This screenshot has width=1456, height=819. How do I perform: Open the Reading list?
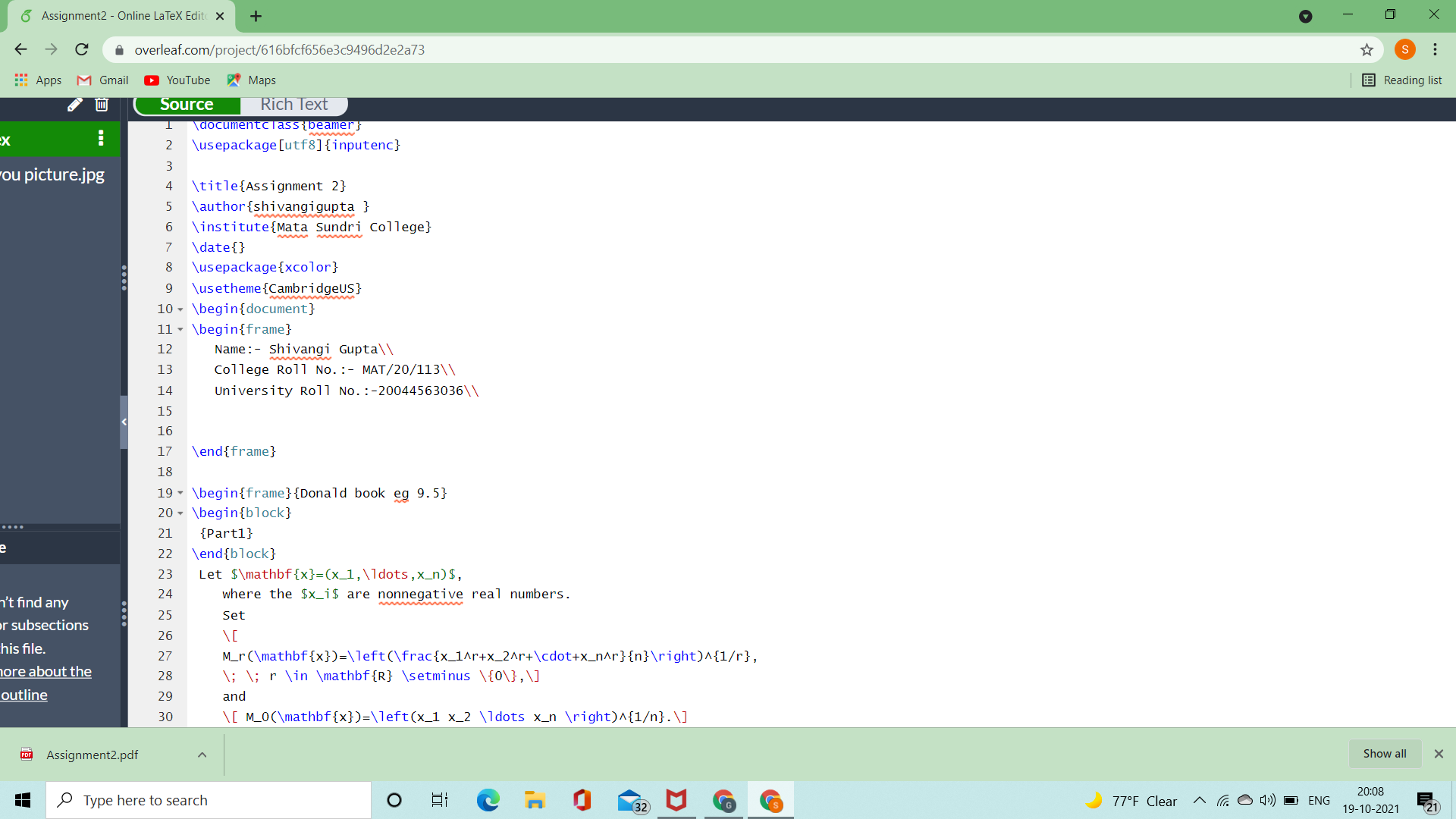[x=1401, y=80]
